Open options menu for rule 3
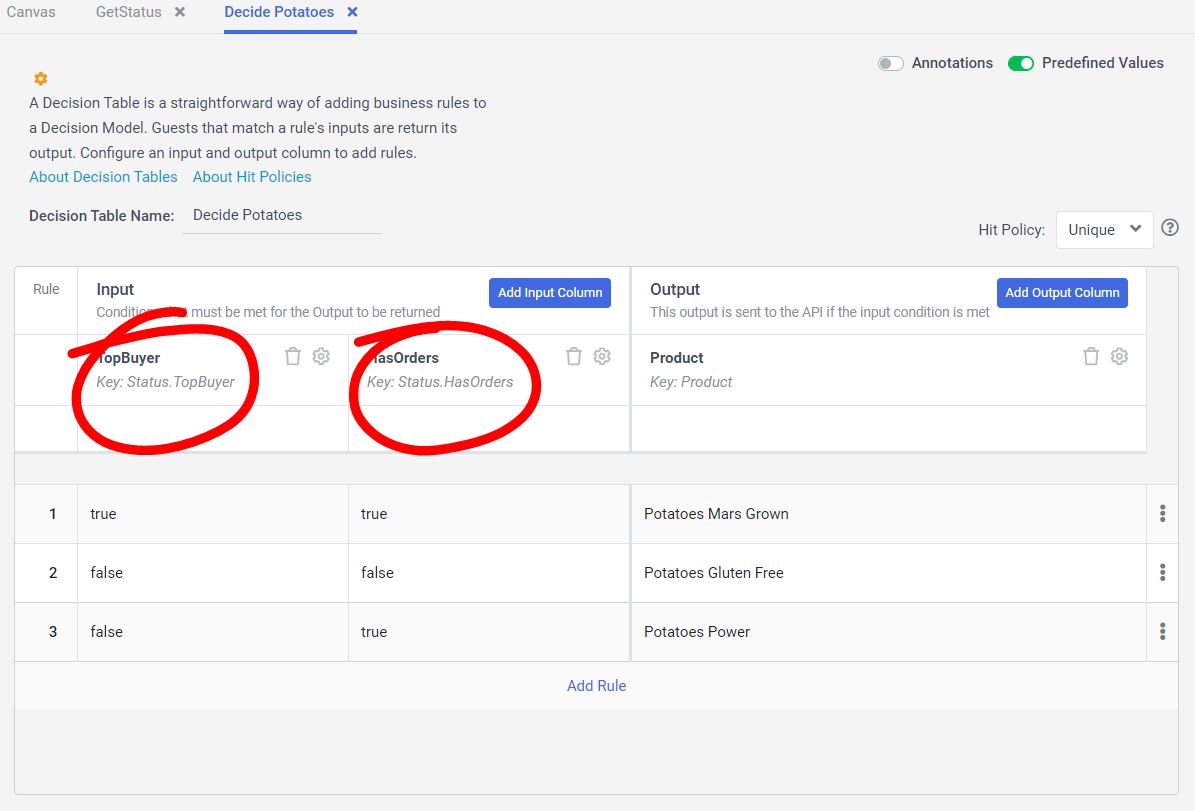Viewport: 1195px width, 811px height. 1162,632
